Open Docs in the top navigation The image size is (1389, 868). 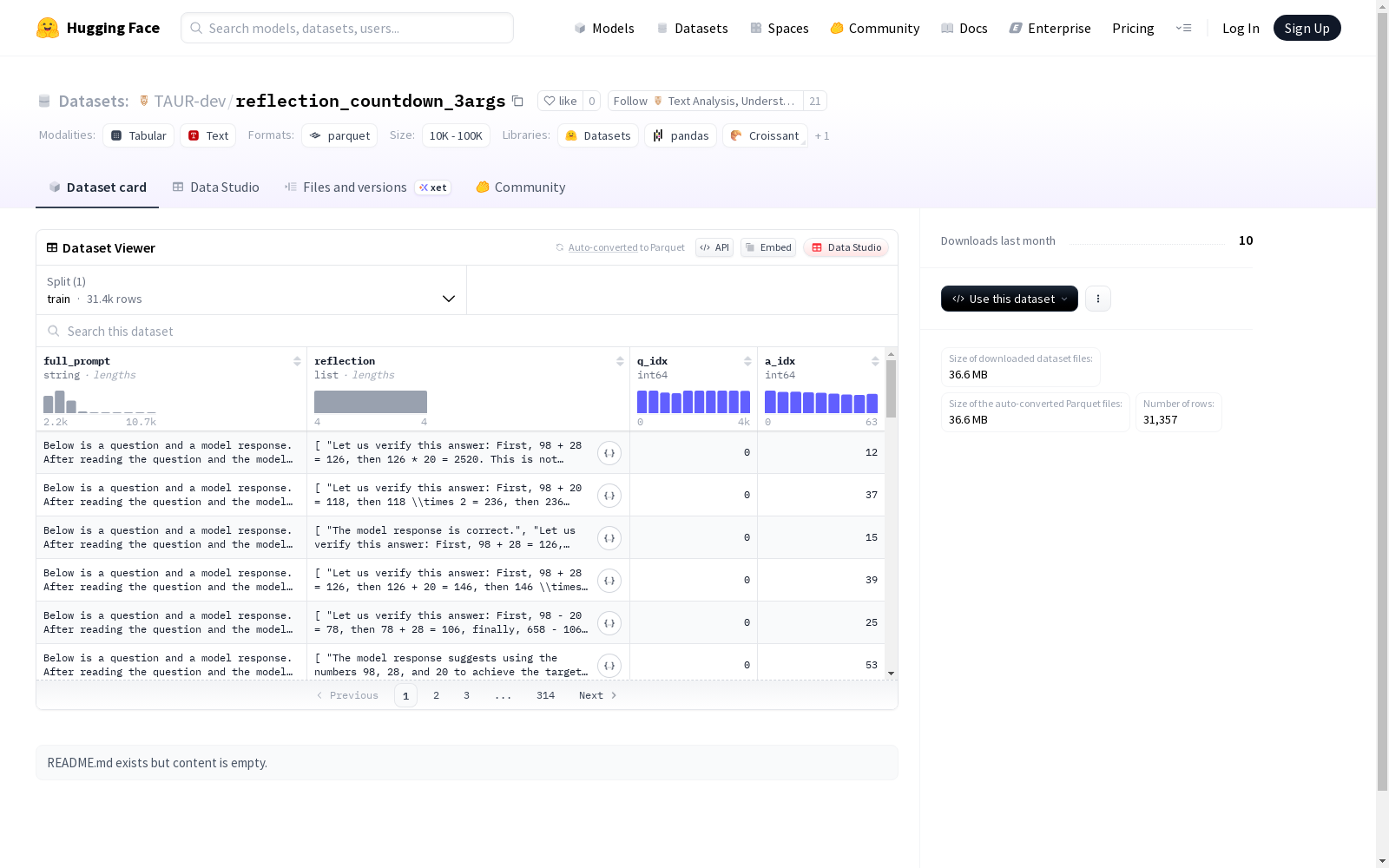964,28
